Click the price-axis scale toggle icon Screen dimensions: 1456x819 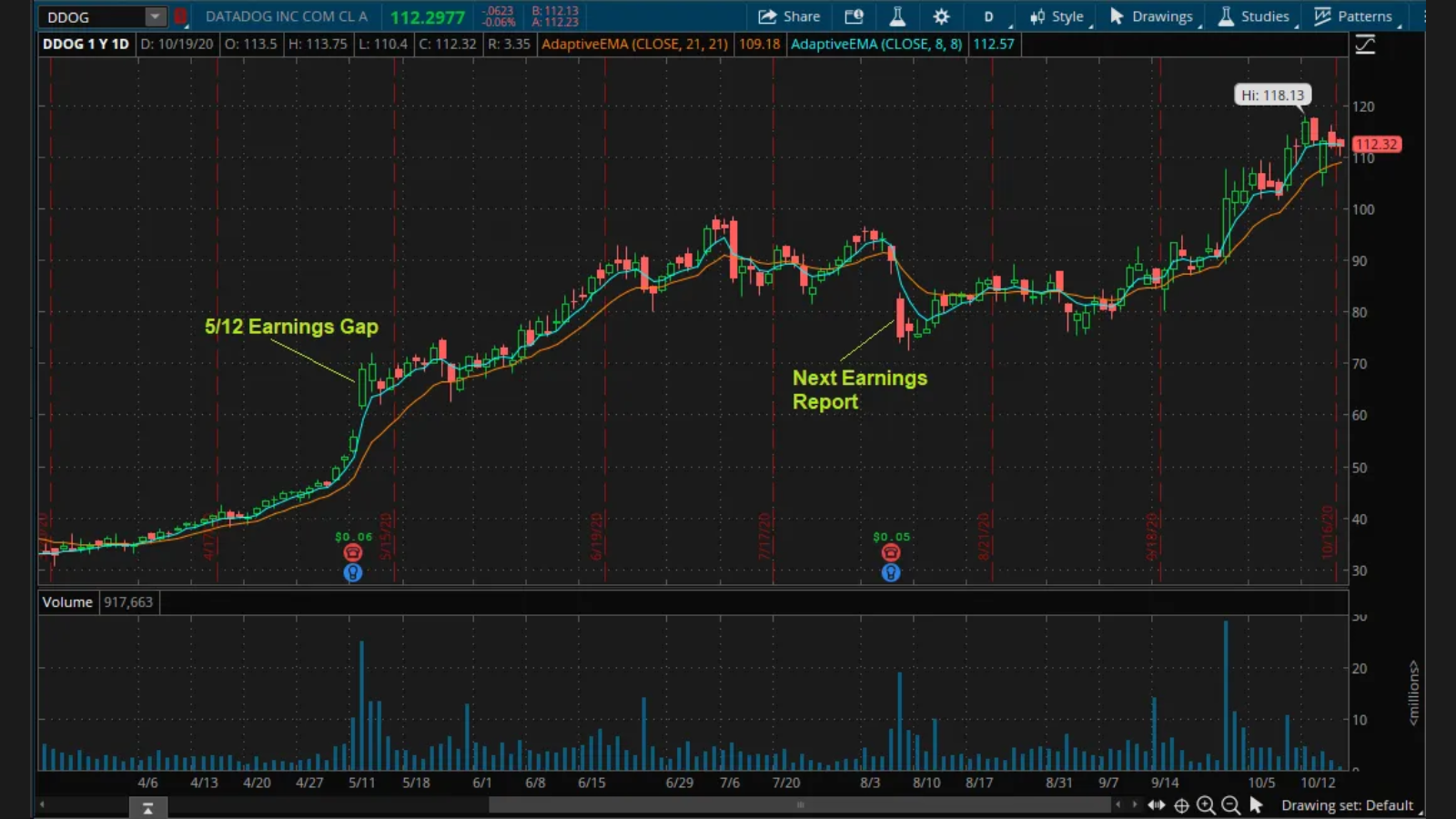point(1365,44)
